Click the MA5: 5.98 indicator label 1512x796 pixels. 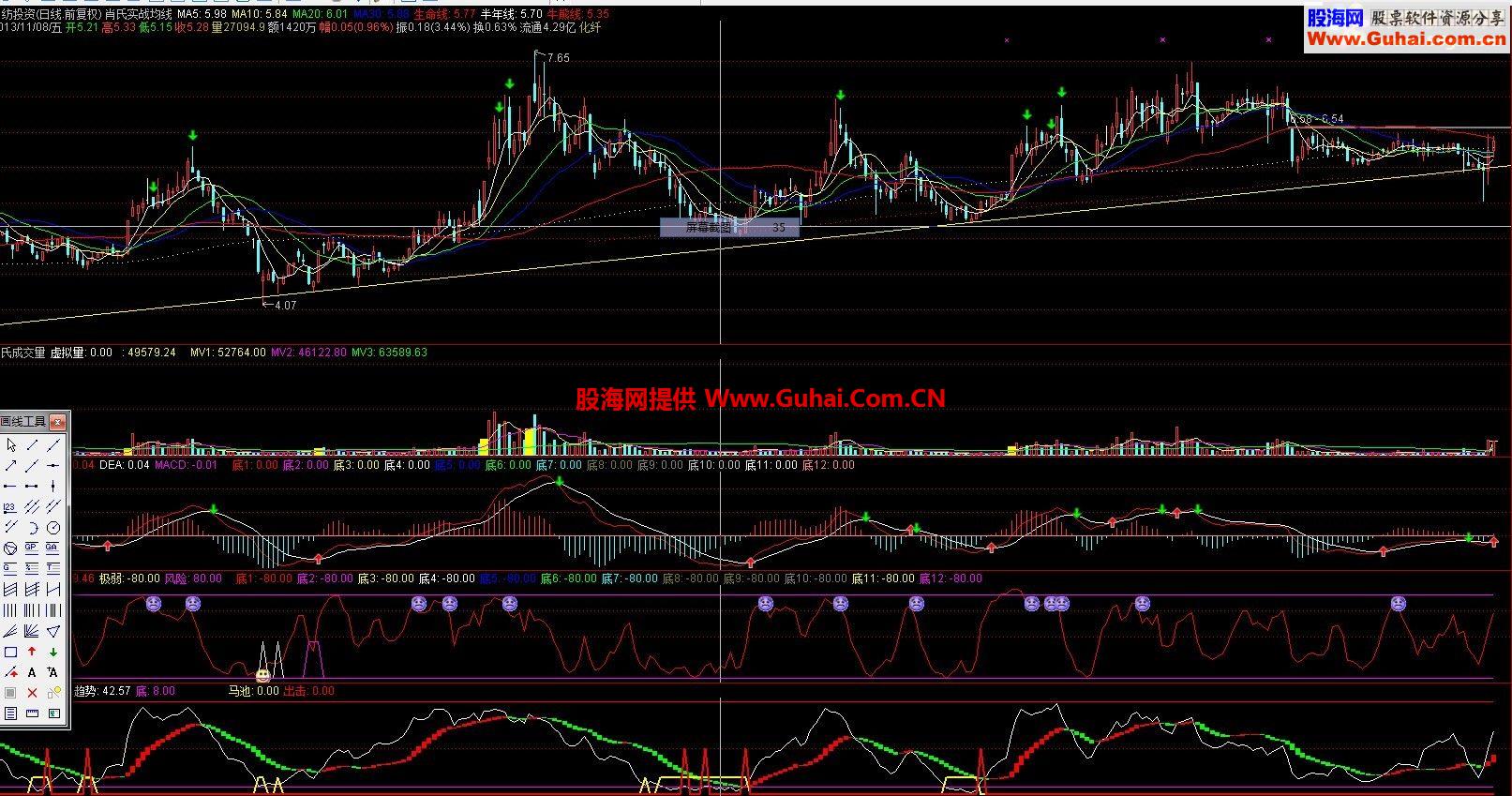point(202,15)
